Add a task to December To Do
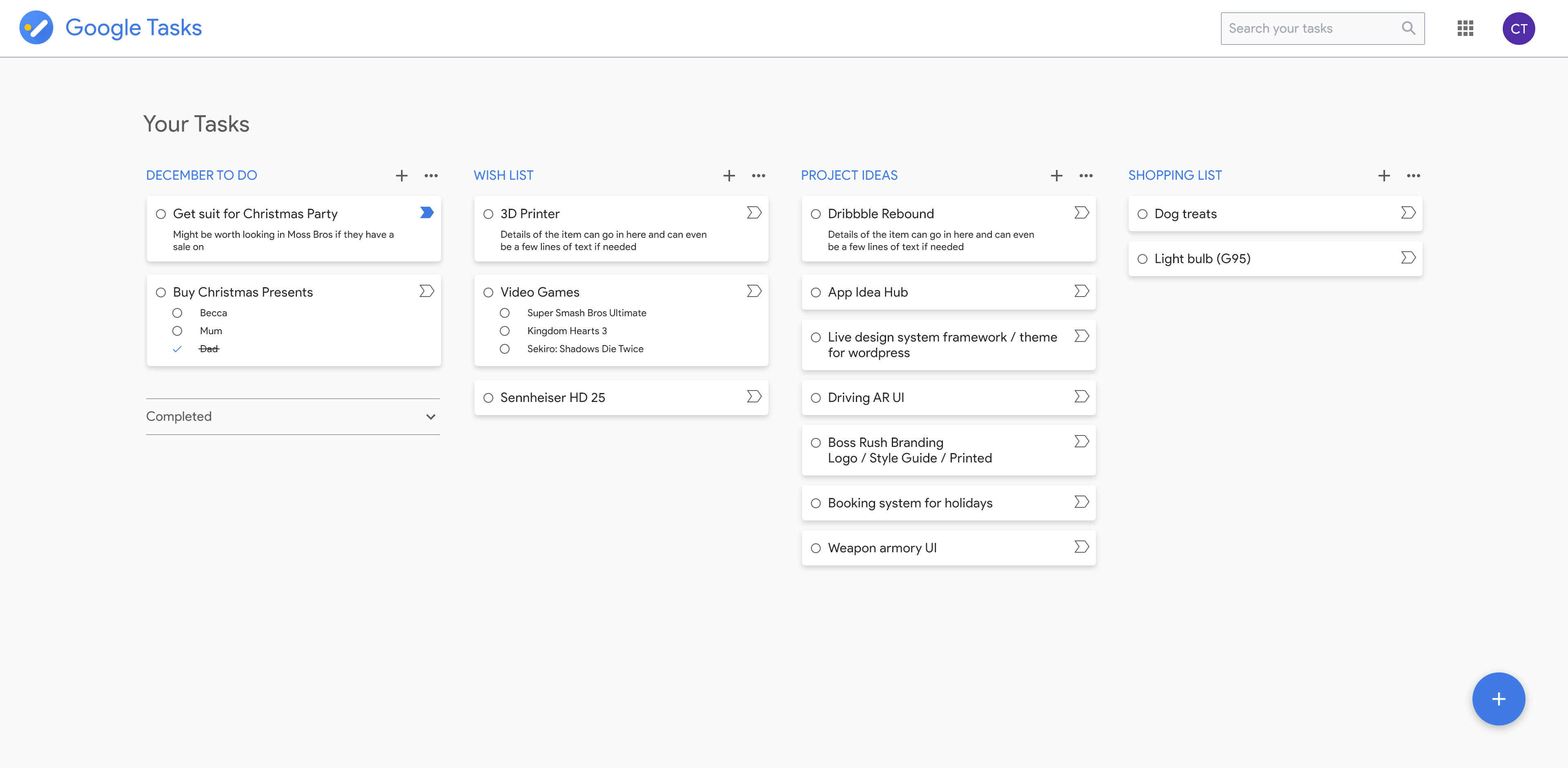 tap(401, 176)
